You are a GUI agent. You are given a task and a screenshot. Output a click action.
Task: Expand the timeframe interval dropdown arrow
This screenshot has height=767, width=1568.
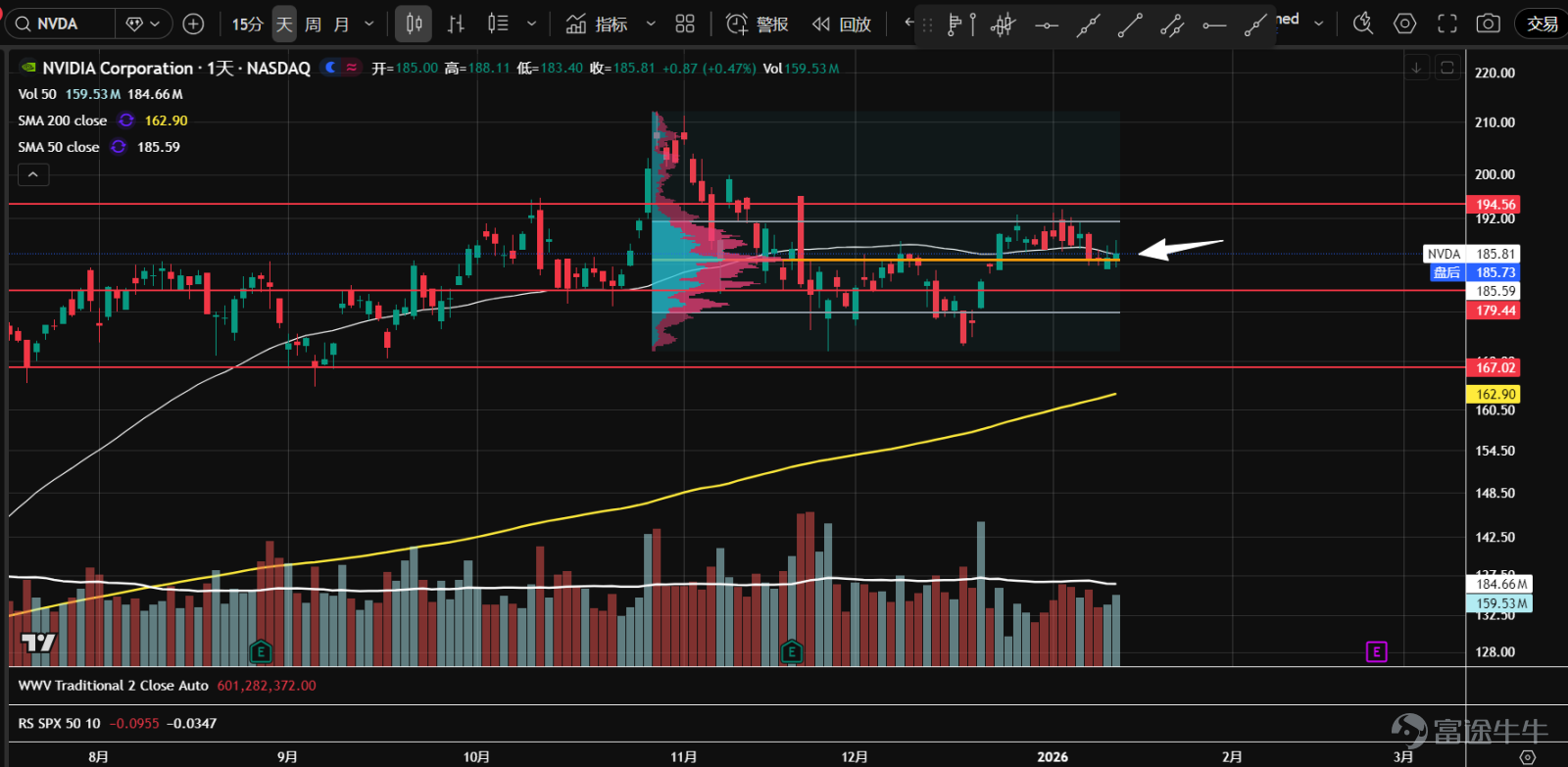click(x=369, y=24)
